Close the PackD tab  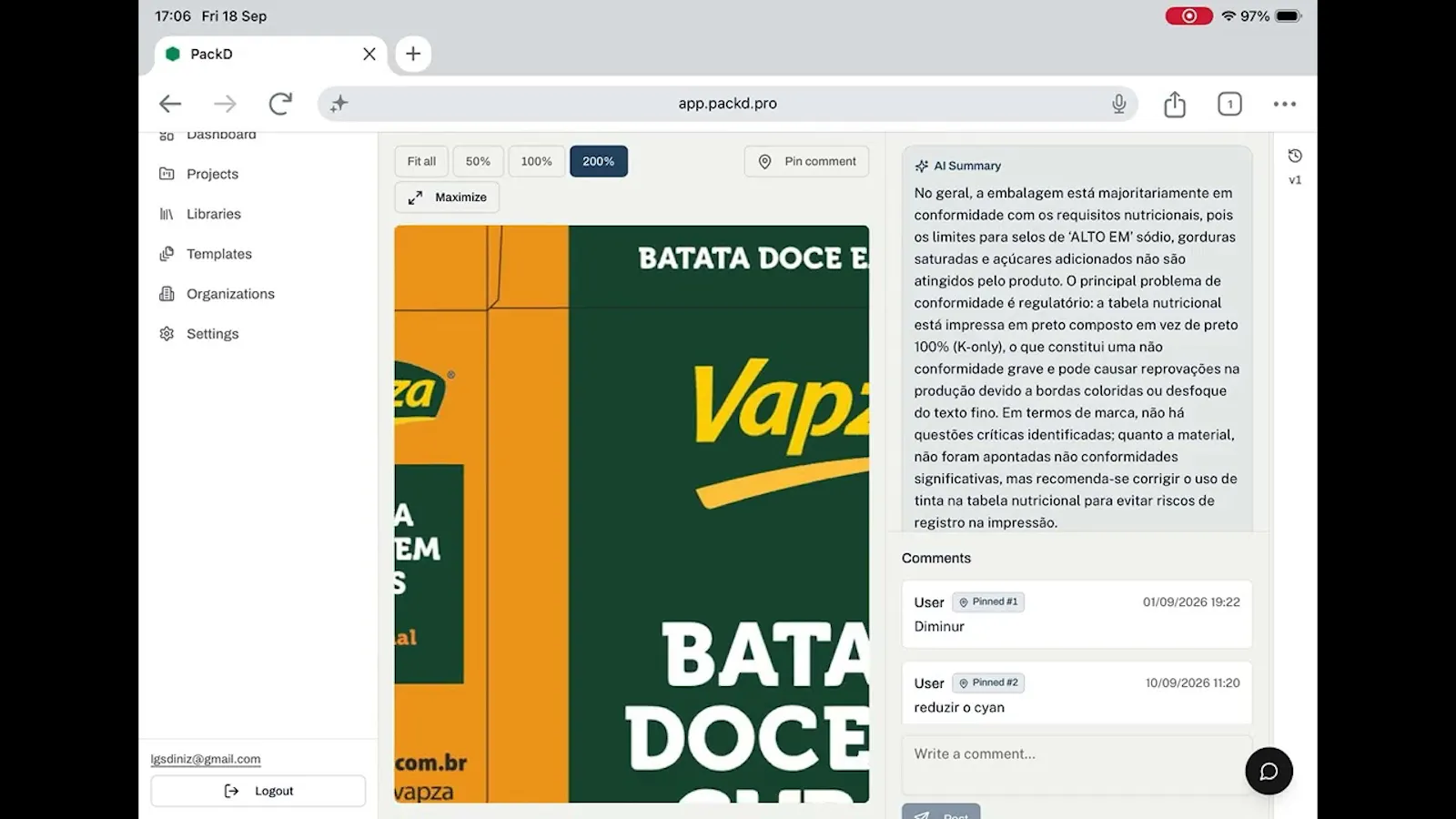pos(369,54)
